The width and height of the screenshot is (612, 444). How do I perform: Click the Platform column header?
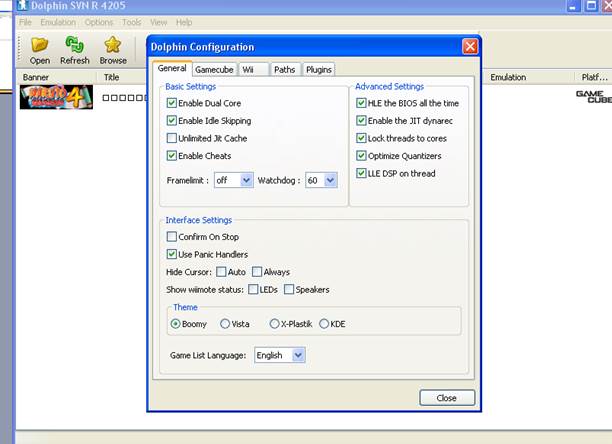tap(594, 77)
